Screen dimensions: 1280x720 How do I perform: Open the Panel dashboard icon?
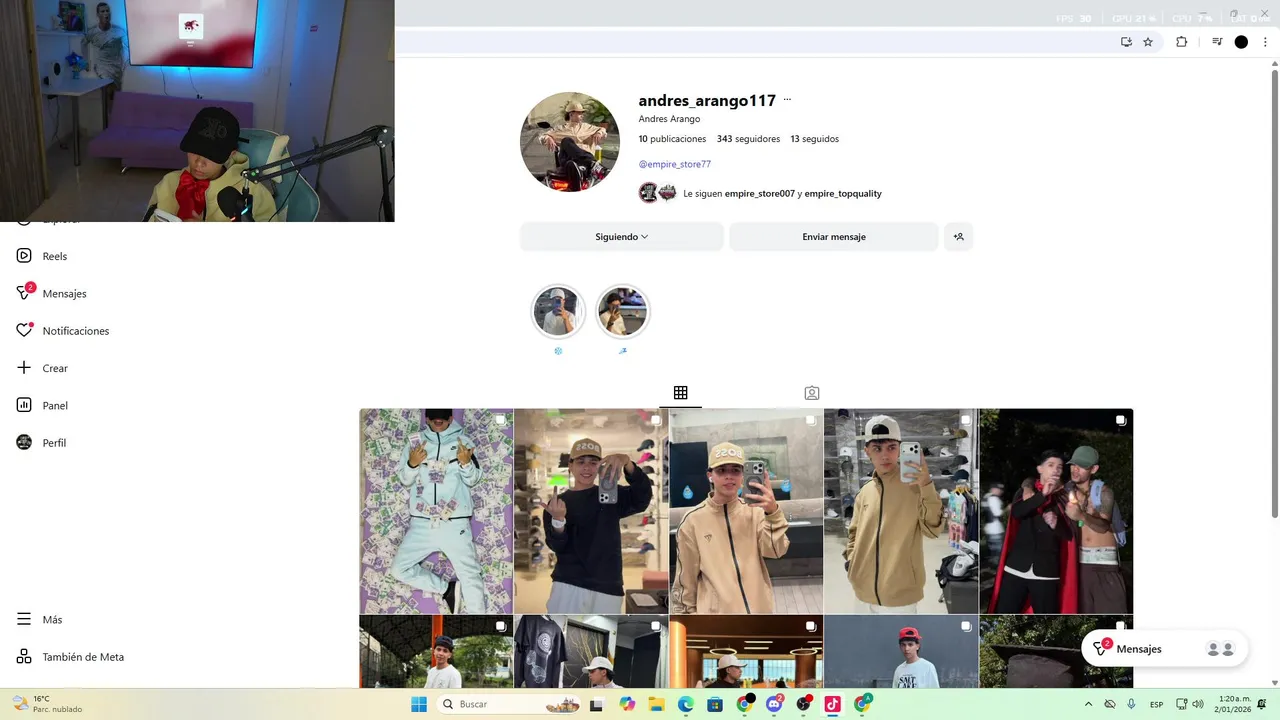24,405
